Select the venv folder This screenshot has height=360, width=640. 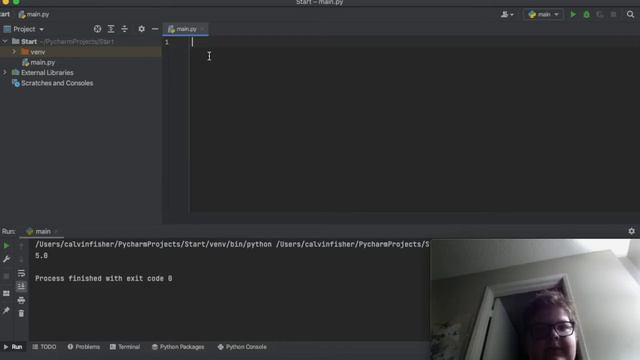(38, 52)
